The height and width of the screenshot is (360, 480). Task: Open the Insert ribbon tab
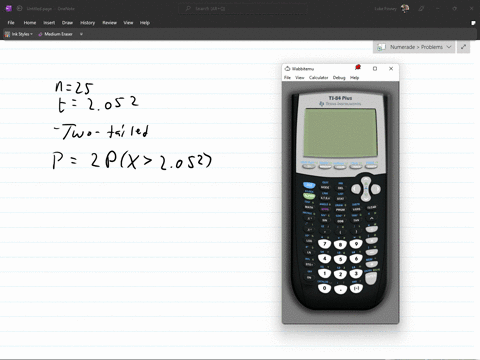(49, 23)
